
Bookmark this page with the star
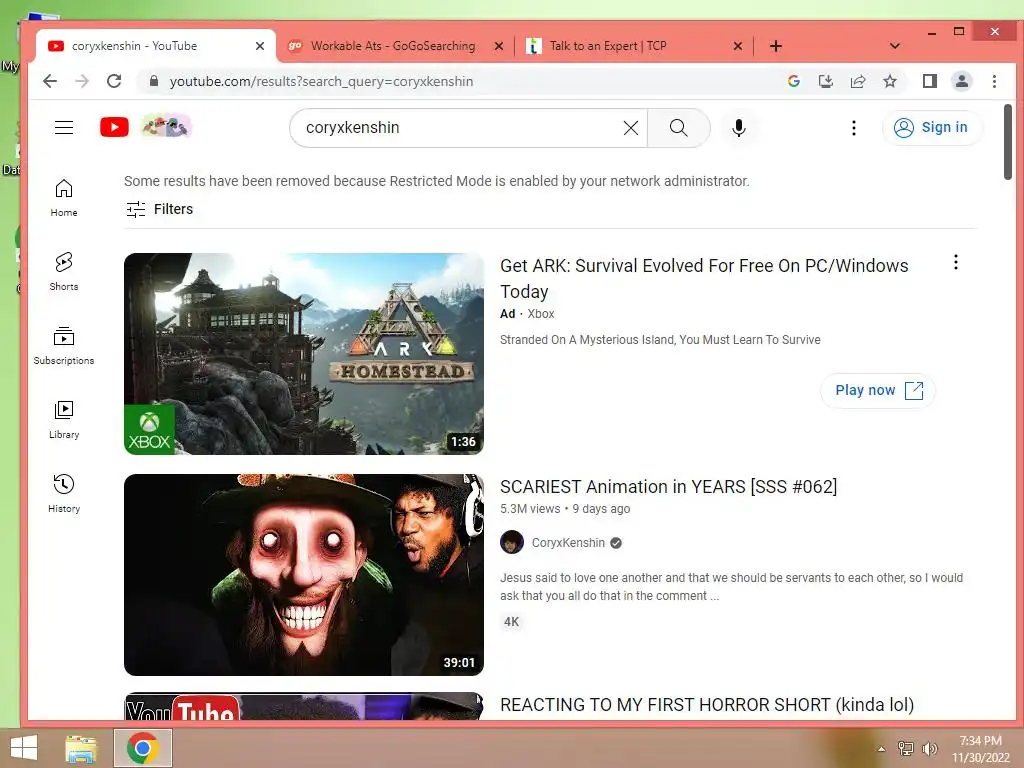(x=889, y=81)
